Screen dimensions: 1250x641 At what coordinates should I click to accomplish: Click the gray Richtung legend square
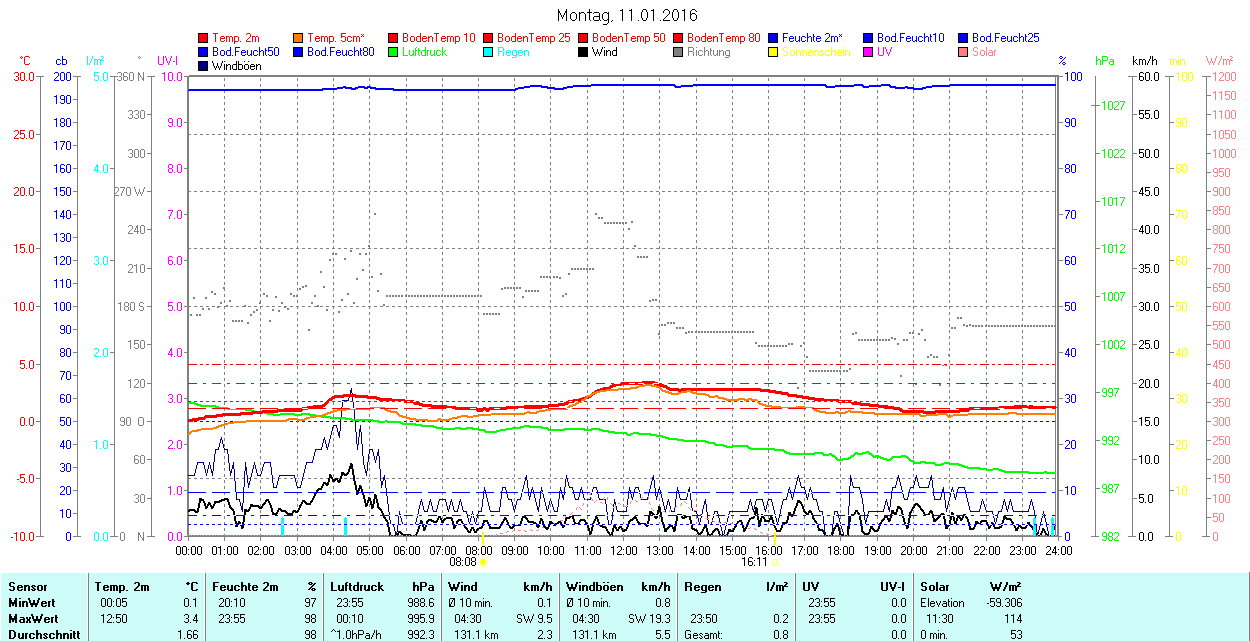click(x=679, y=52)
